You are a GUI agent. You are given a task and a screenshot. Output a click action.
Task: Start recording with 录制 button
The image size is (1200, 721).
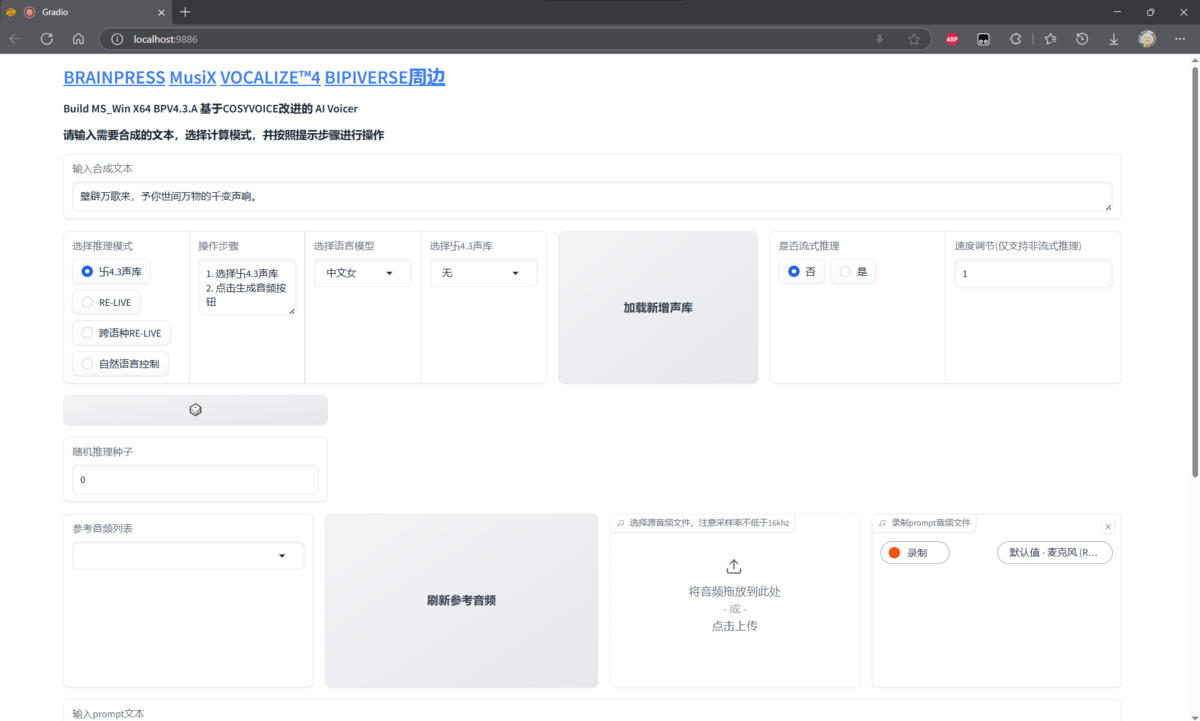coord(915,552)
